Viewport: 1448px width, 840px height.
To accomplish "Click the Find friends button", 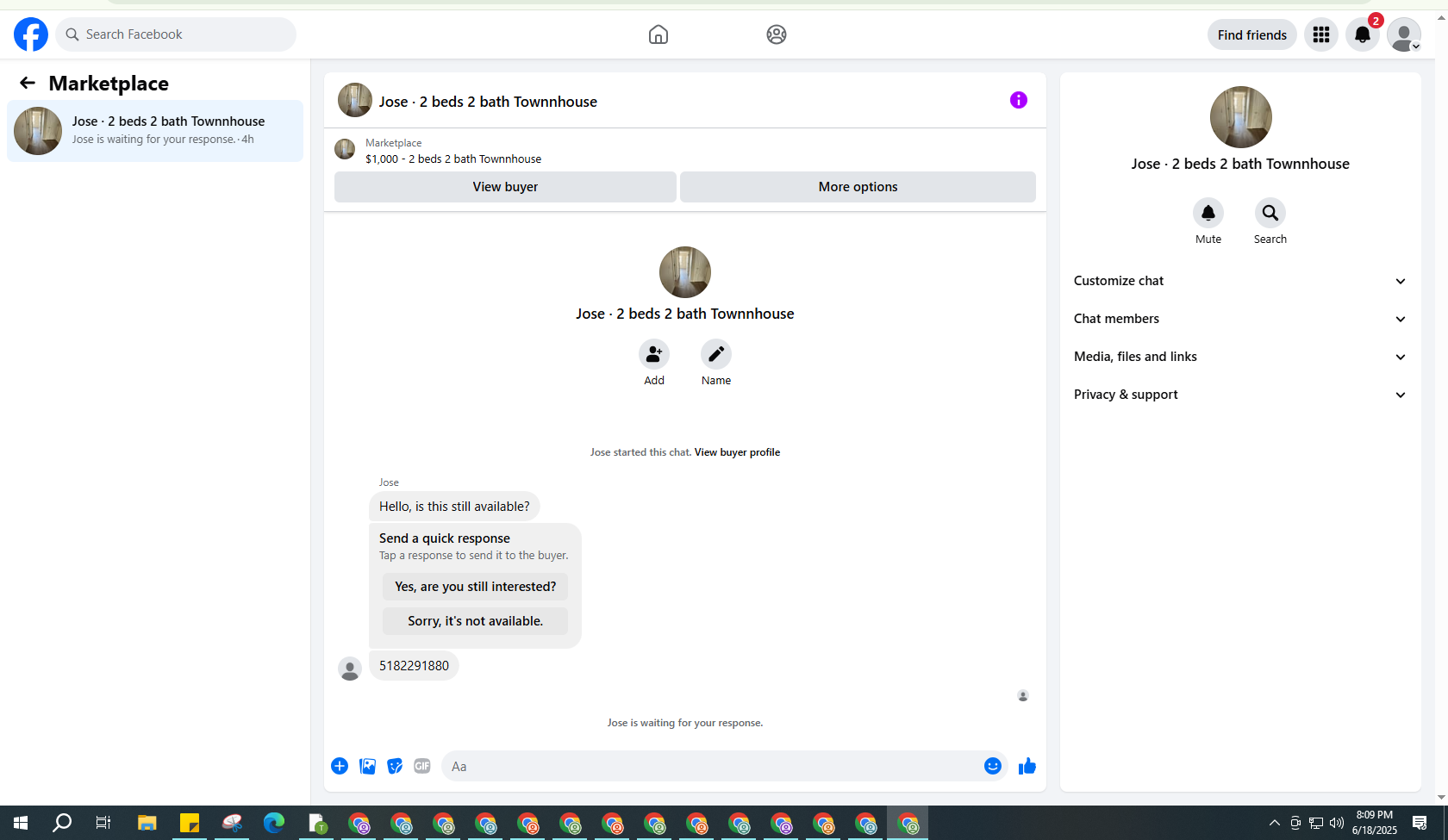I will coord(1251,34).
